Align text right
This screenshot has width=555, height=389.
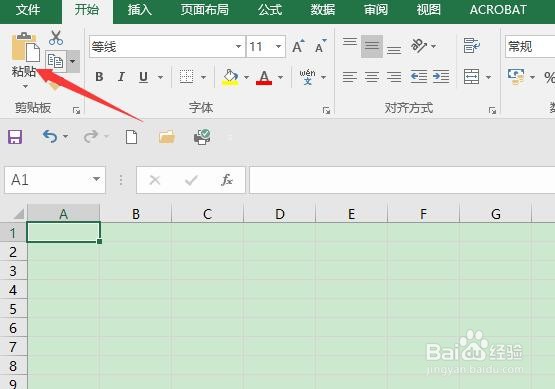click(x=394, y=77)
